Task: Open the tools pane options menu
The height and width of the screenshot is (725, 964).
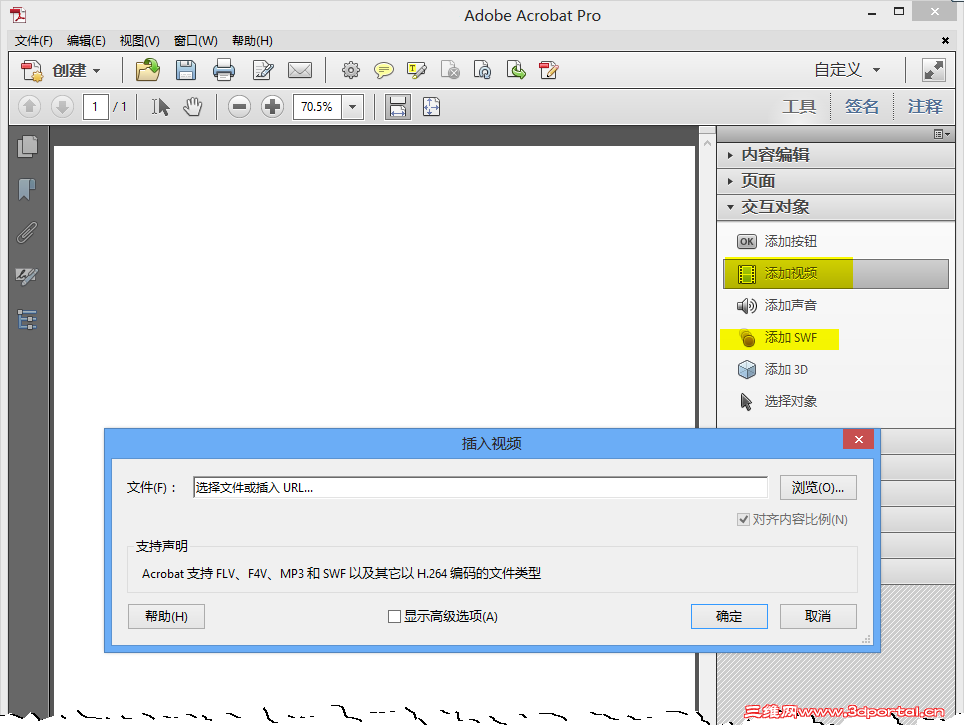Action: (x=942, y=134)
